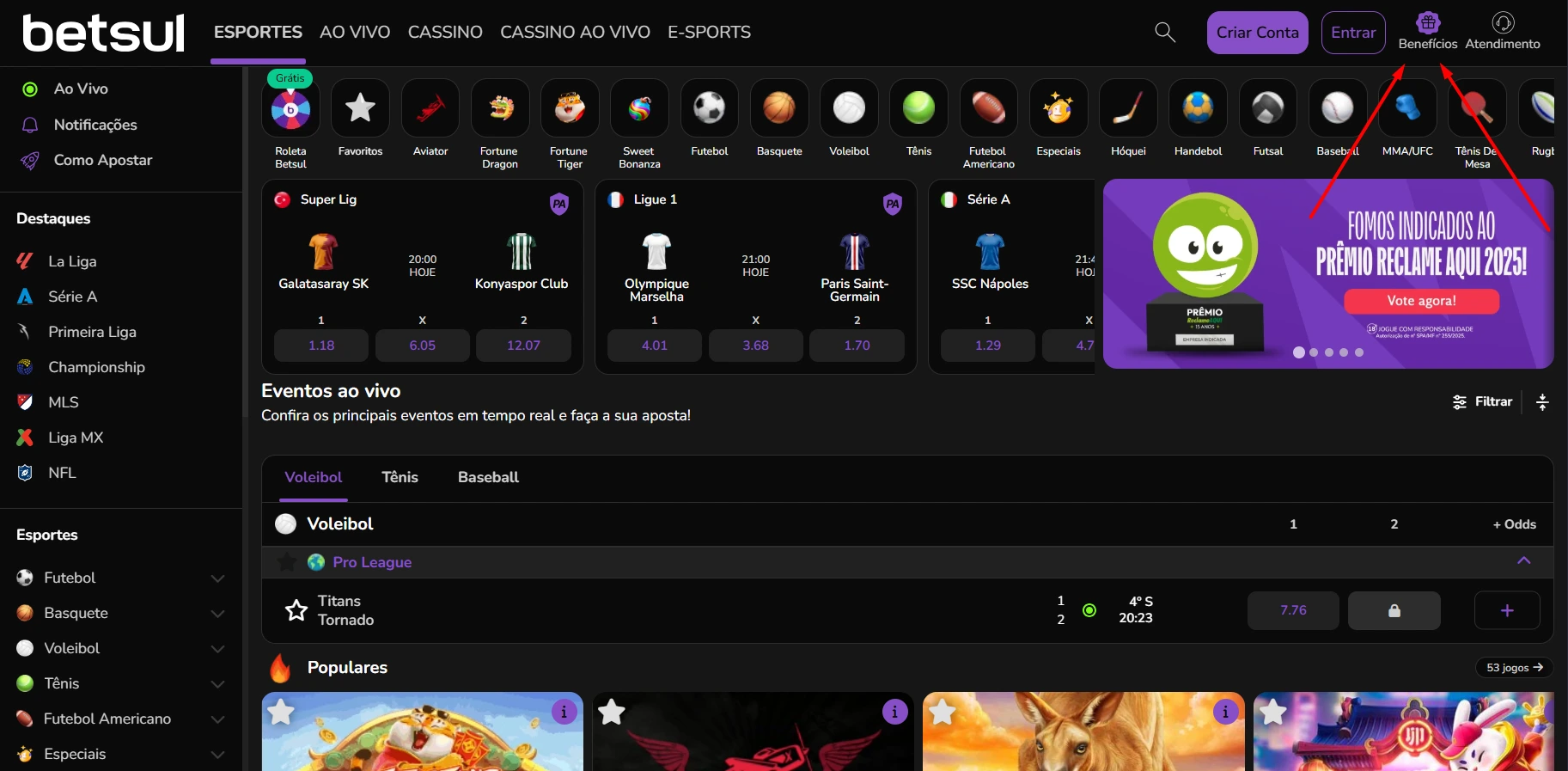Toggle favorite star on first popular game
Image resolution: width=1568 pixels, height=771 pixels.
click(281, 713)
